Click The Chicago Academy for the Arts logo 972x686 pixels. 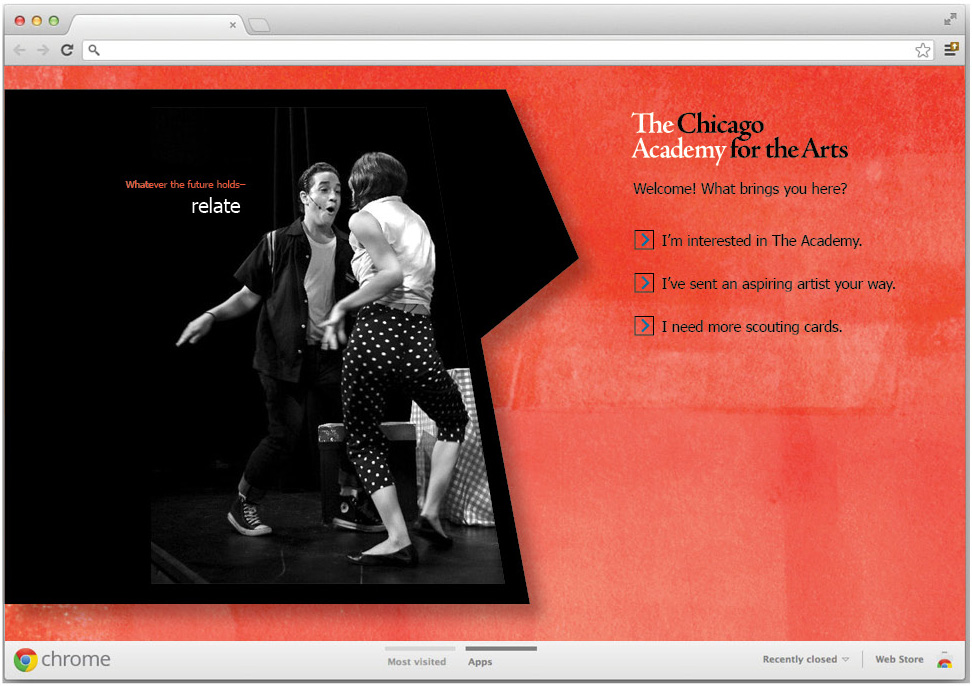click(x=739, y=137)
